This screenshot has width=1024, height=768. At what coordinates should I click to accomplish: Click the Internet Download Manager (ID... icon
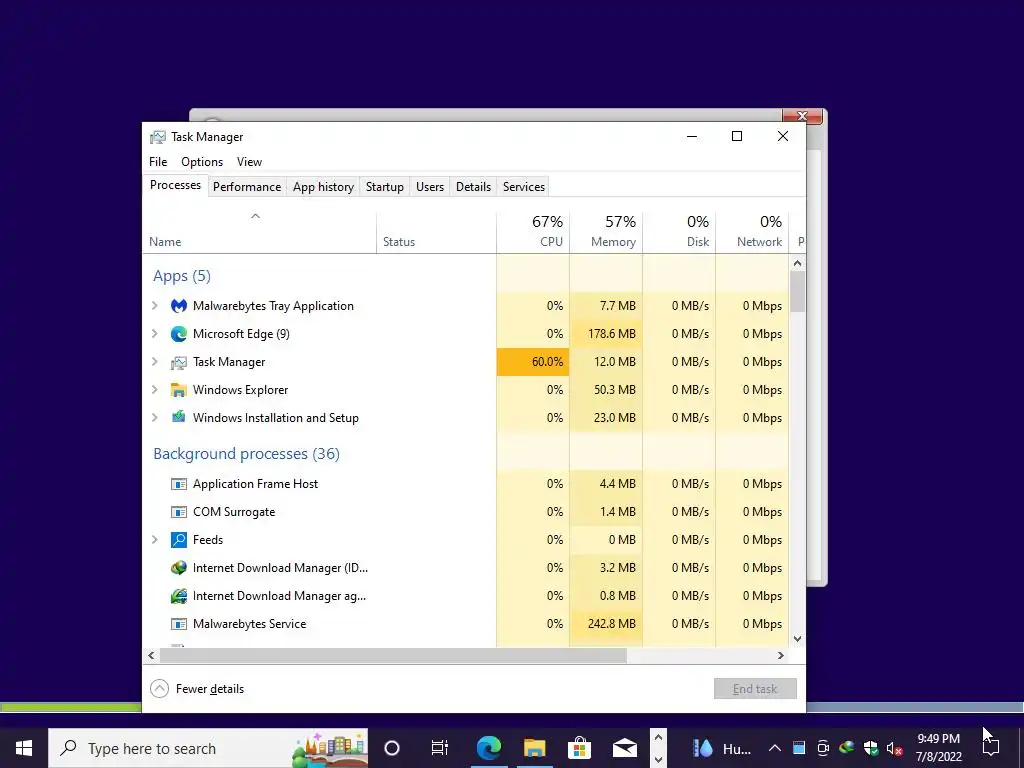click(x=178, y=568)
